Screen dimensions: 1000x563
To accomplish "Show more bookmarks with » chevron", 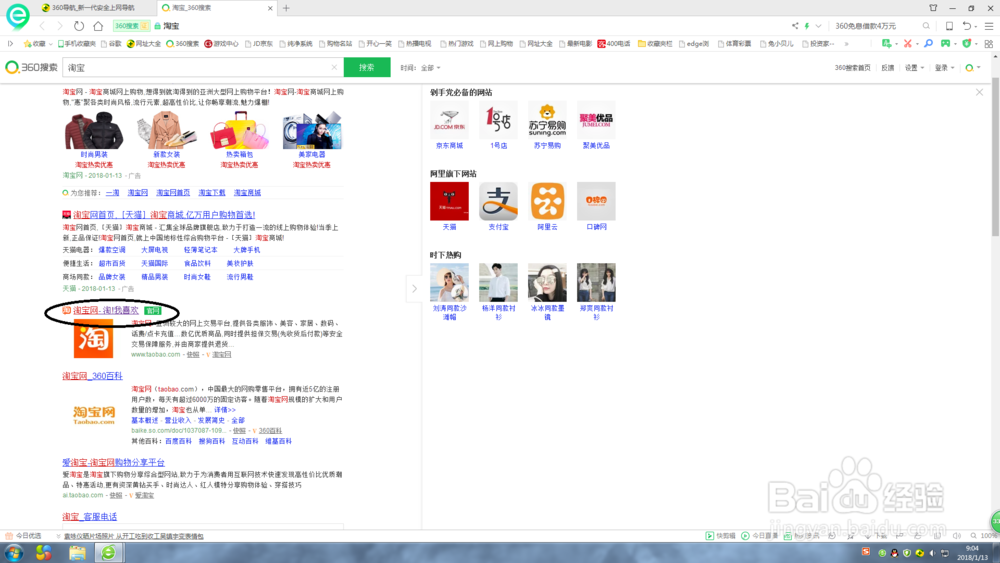I will tap(846, 43).
